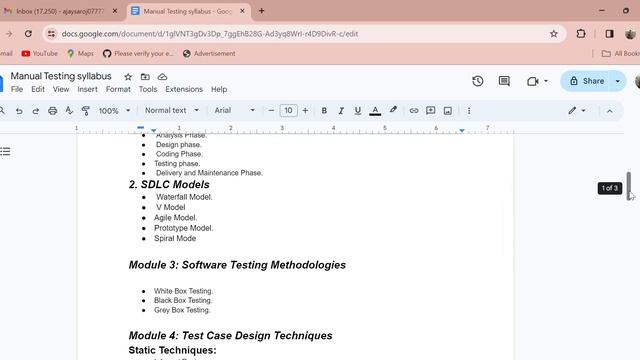This screenshot has height=360, width=640.
Task: Insert image from toolbar icon
Action: tap(448, 111)
